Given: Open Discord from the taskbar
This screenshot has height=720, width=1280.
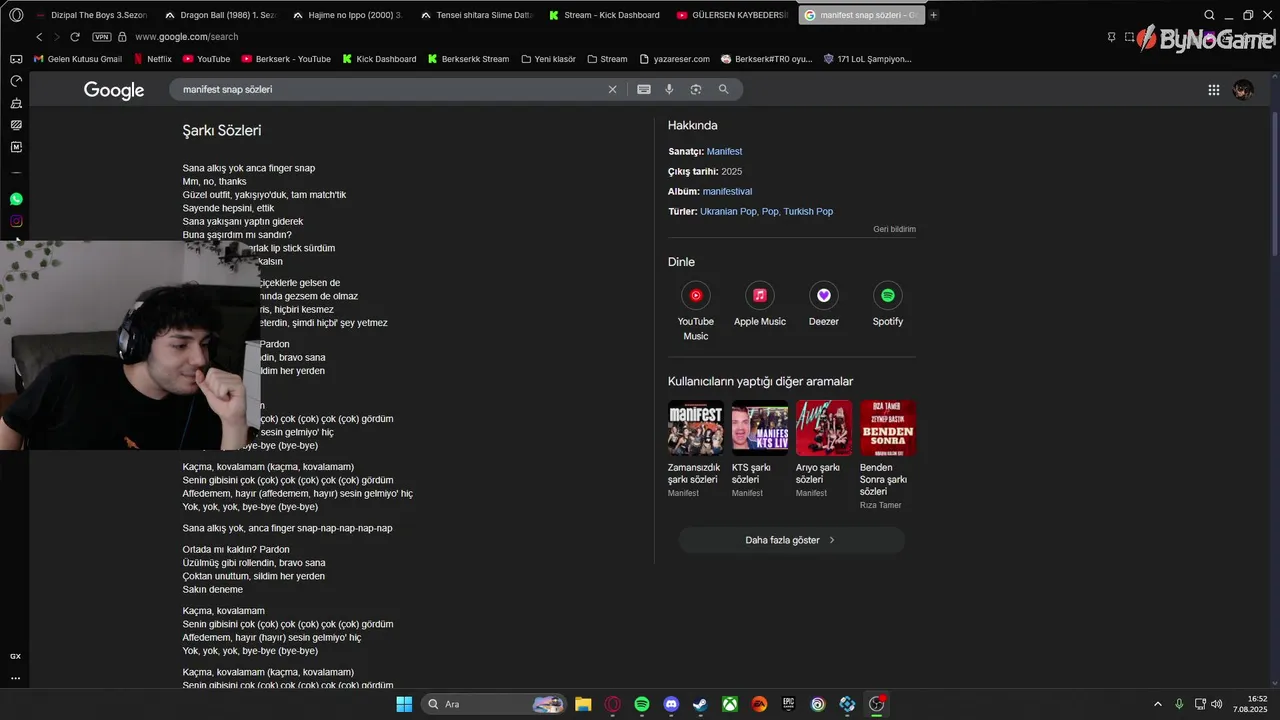Looking at the screenshot, I should [671, 704].
